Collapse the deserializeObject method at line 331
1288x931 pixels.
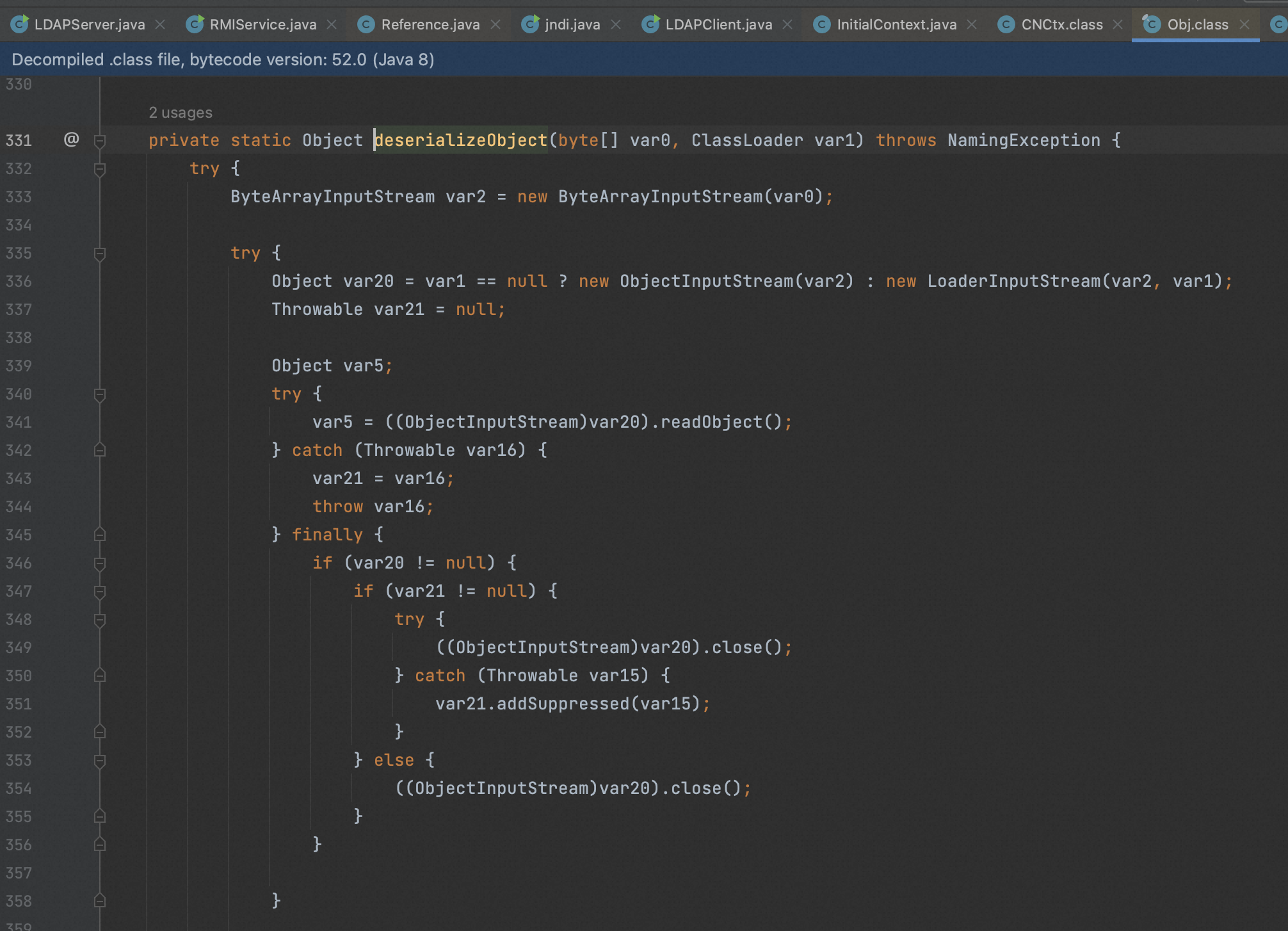tap(99, 140)
